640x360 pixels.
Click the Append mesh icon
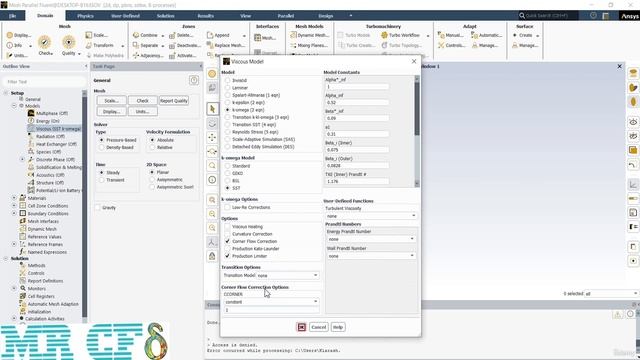pyautogui.click(x=210, y=35)
